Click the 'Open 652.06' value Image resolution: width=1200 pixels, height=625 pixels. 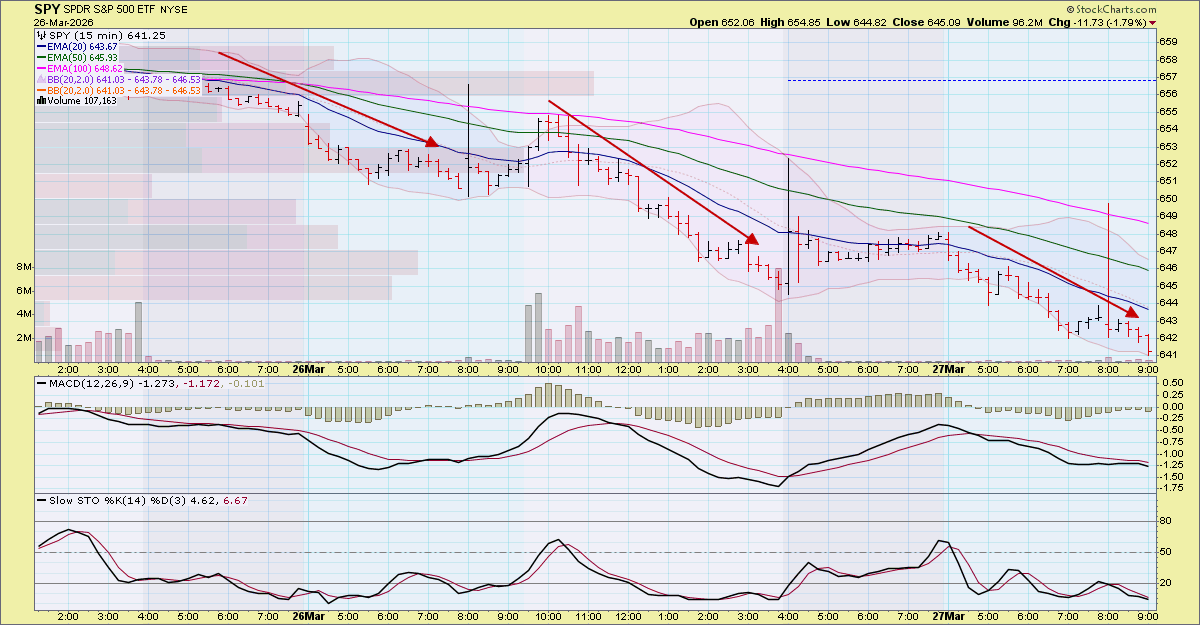pos(721,22)
